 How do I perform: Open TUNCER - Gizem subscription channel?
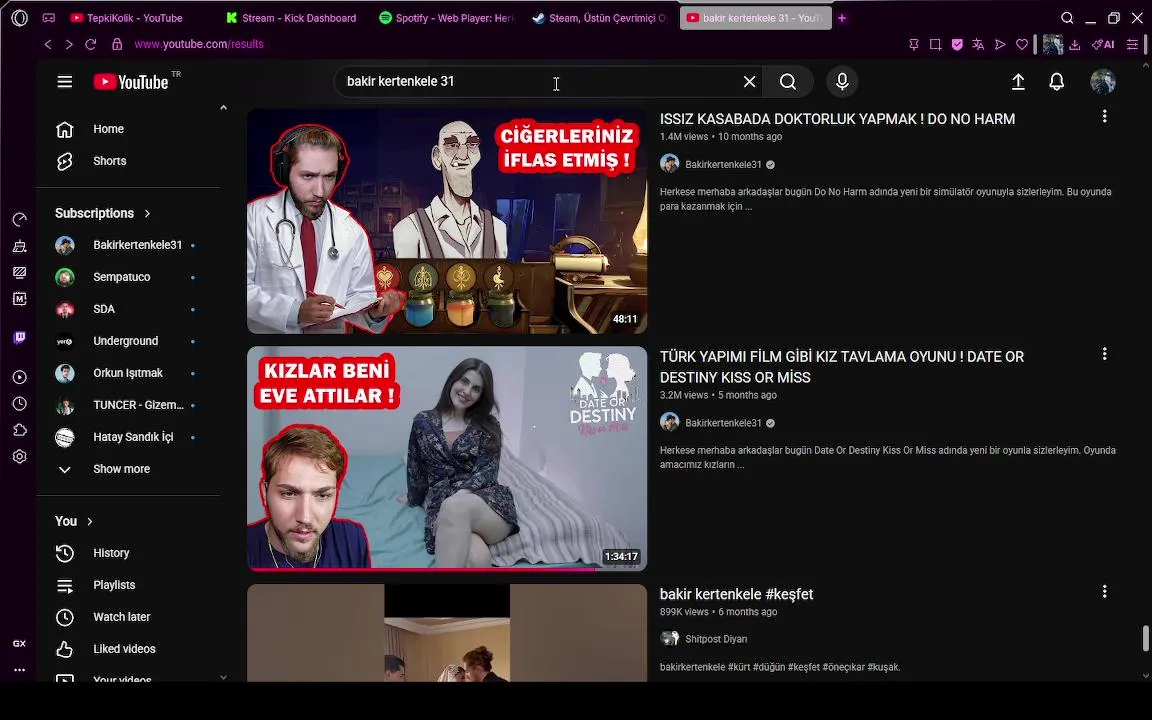pos(138,405)
